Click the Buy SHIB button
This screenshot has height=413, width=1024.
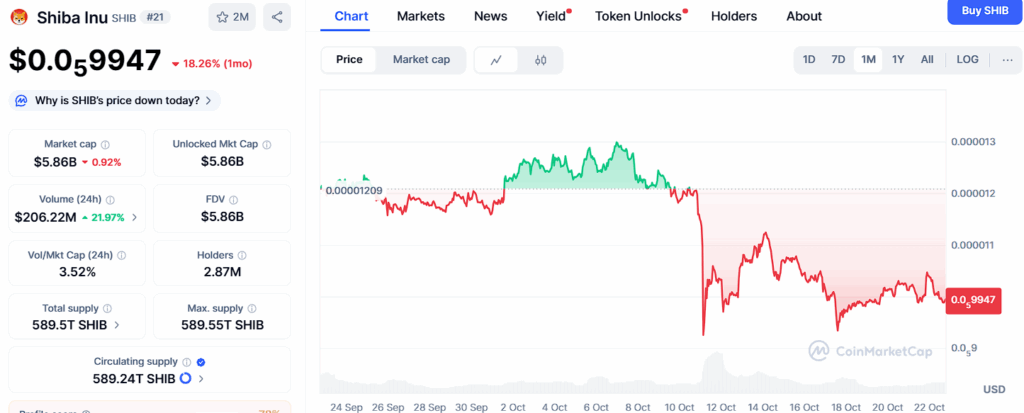[x=984, y=10]
